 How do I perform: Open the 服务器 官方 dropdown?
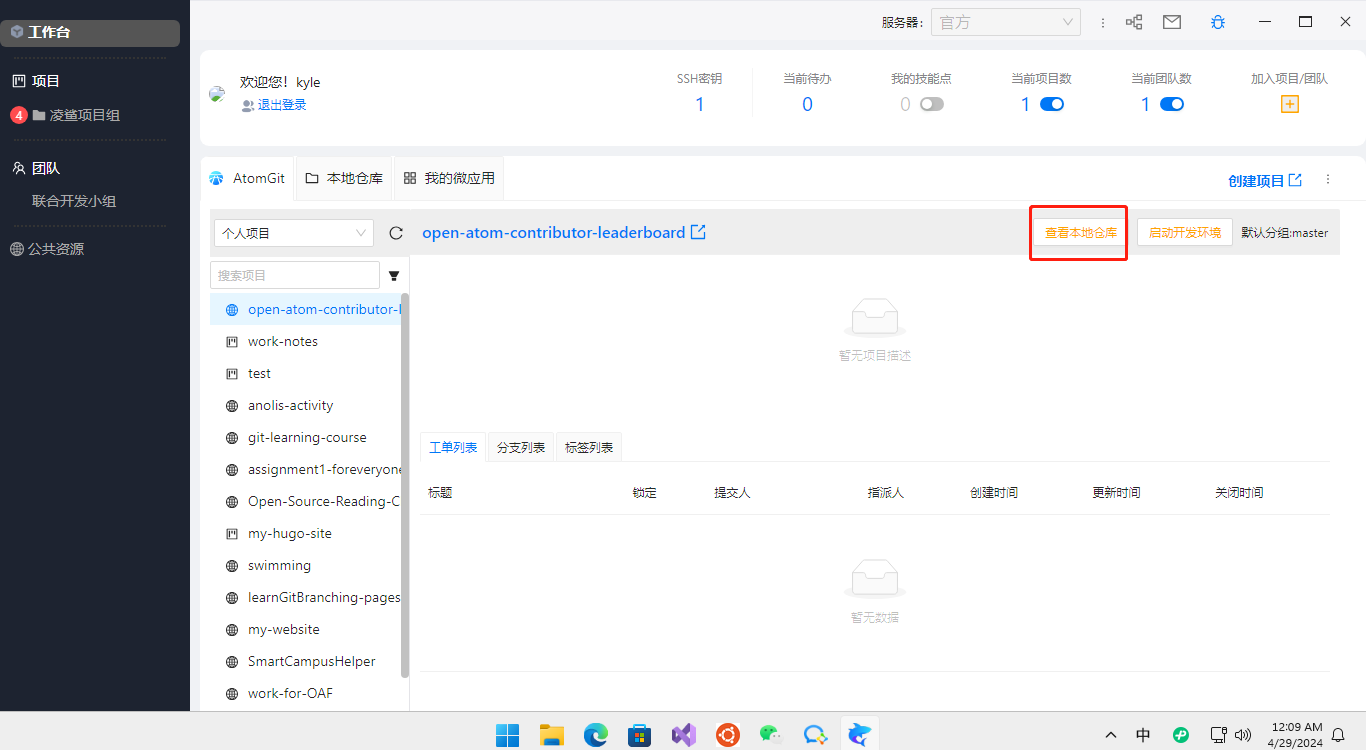1006,22
